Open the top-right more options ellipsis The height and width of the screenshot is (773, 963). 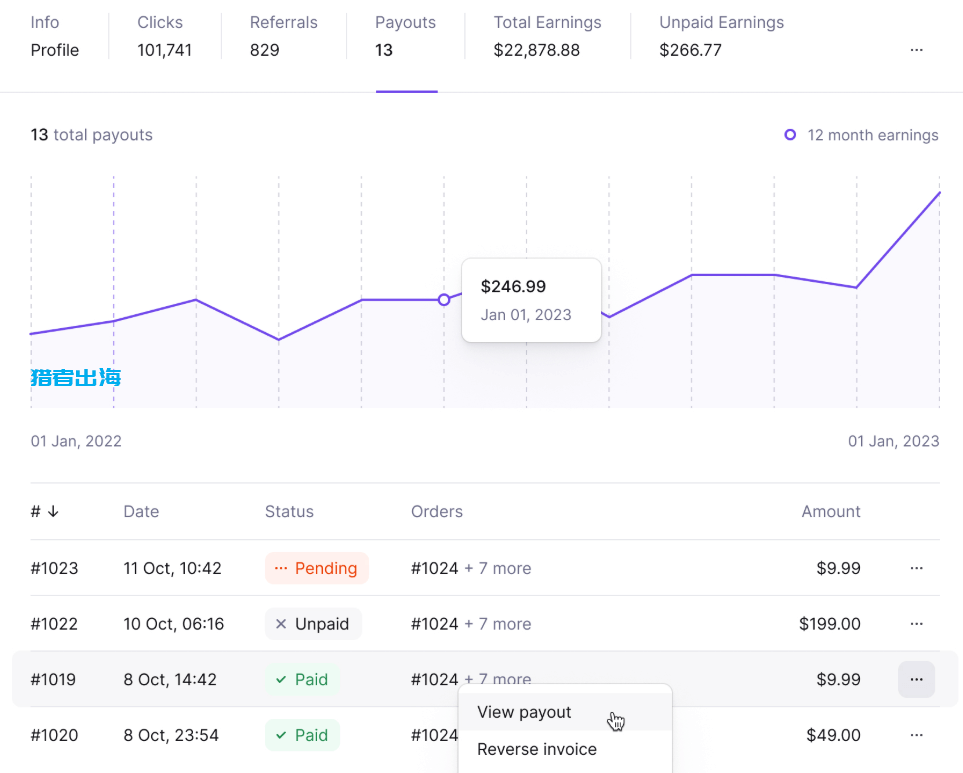[916, 50]
